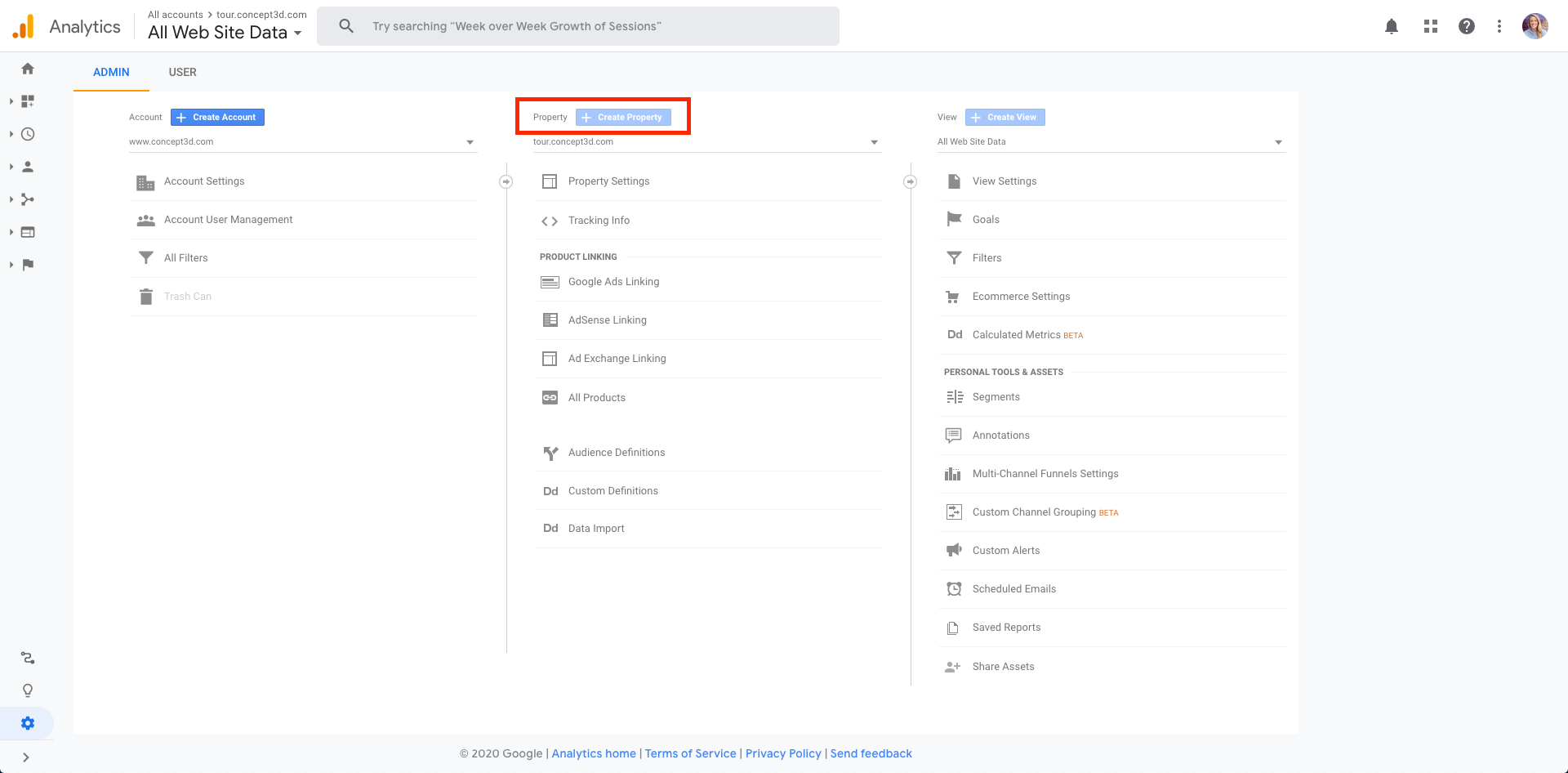The width and height of the screenshot is (1568, 773).
Task: Open the All Web Site Data view dropdown
Action: pos(1111,142)
